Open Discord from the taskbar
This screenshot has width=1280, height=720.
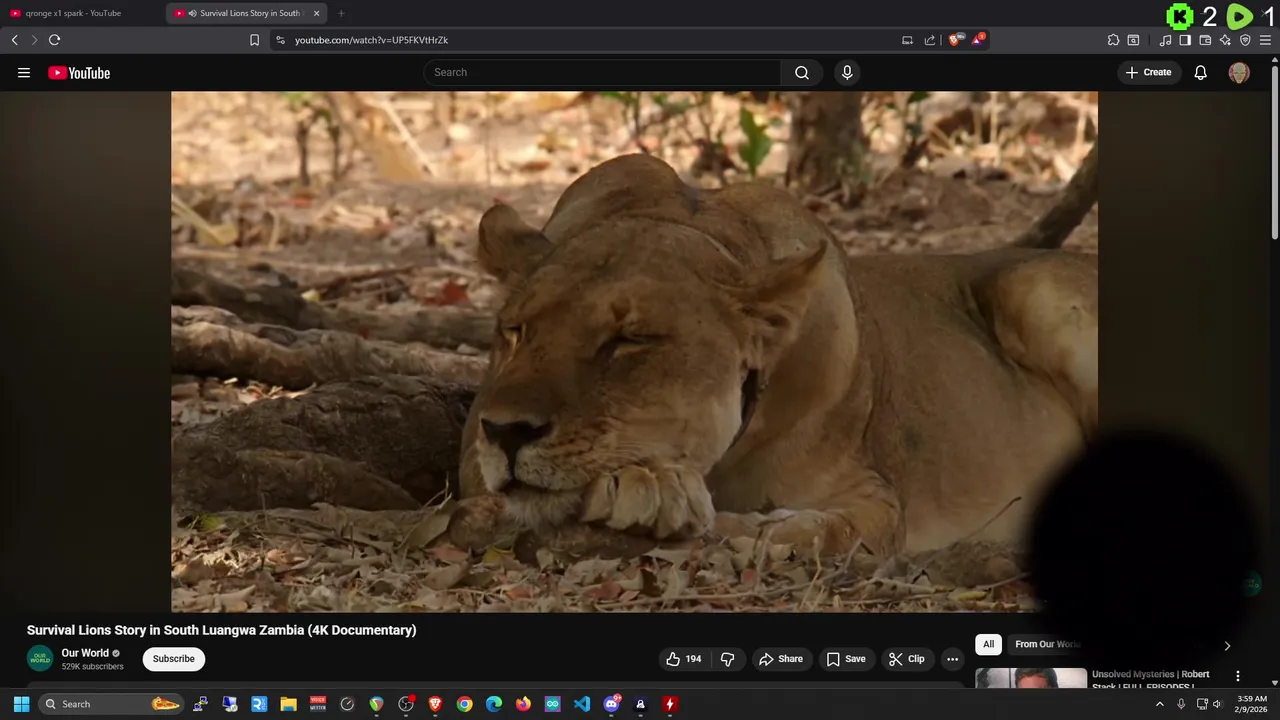[611, 704]
